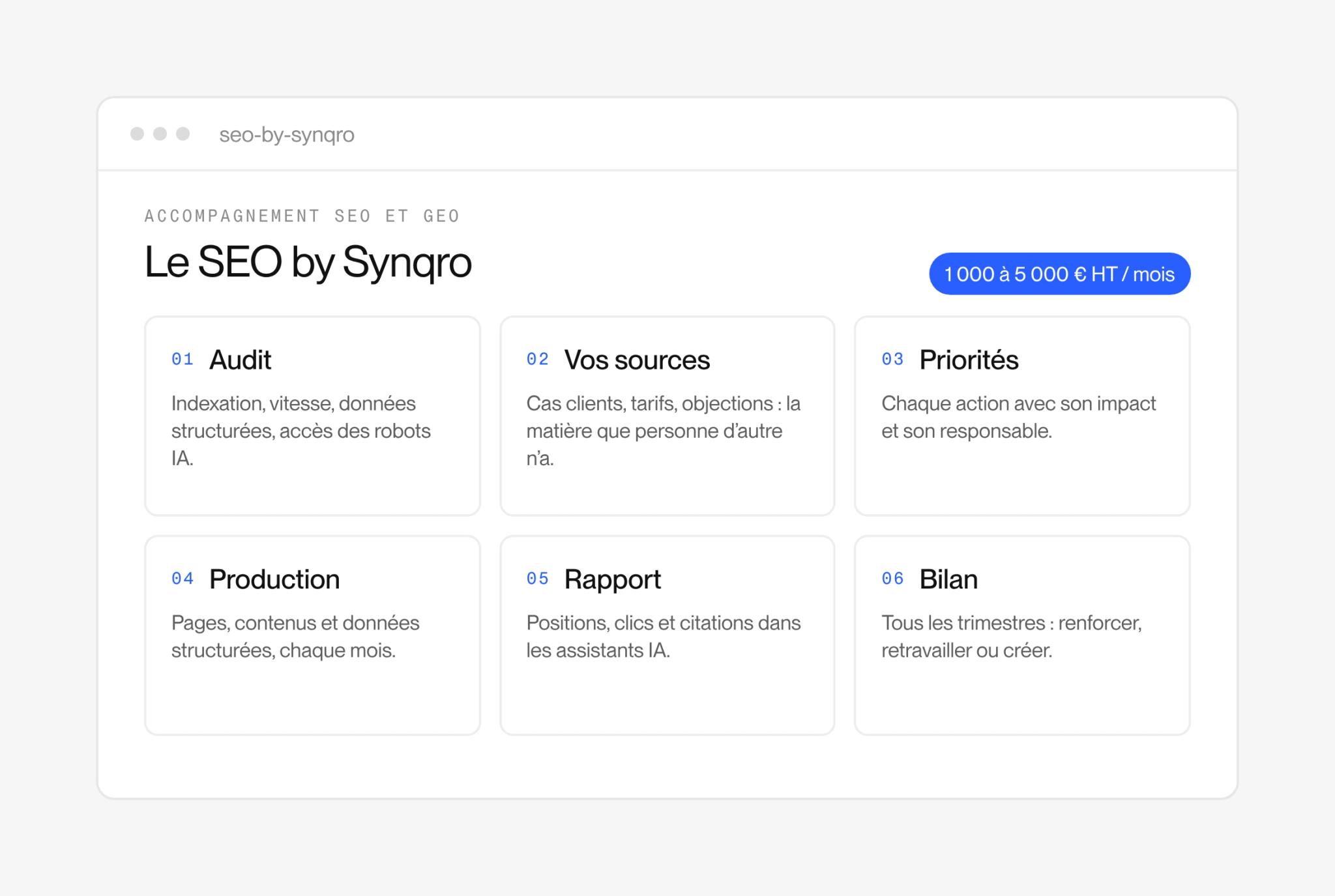Viewport: 1335px width, 896px height.
Task: Select the Vos sources card heading
Action: tap(637, 360)
